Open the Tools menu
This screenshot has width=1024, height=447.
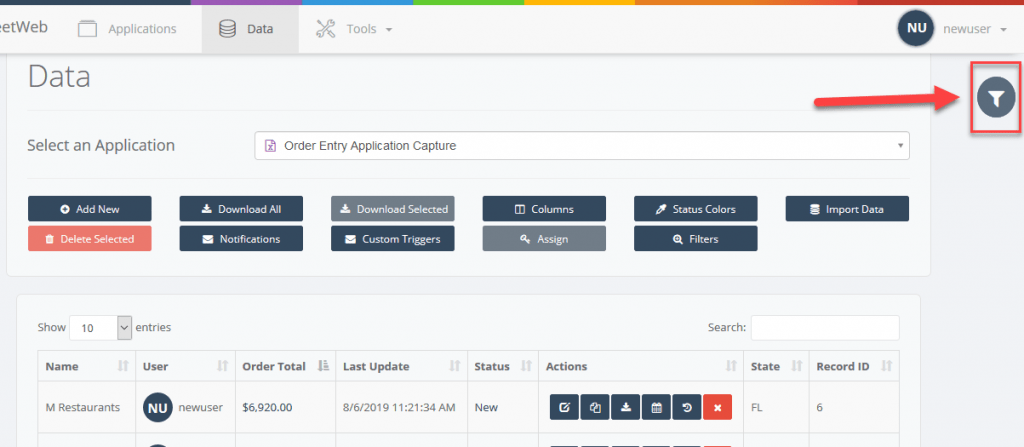pyautogui.click(x=354, y=29)
